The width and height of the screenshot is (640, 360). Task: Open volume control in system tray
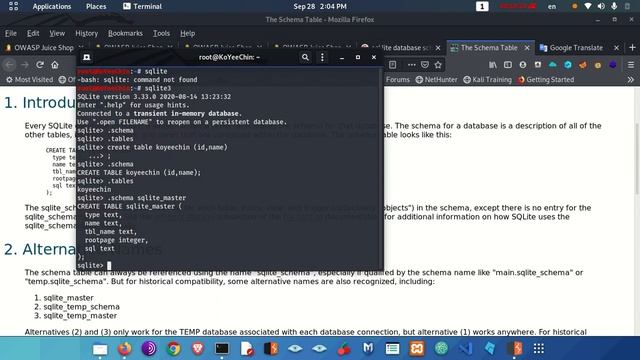tap(601, 7)
